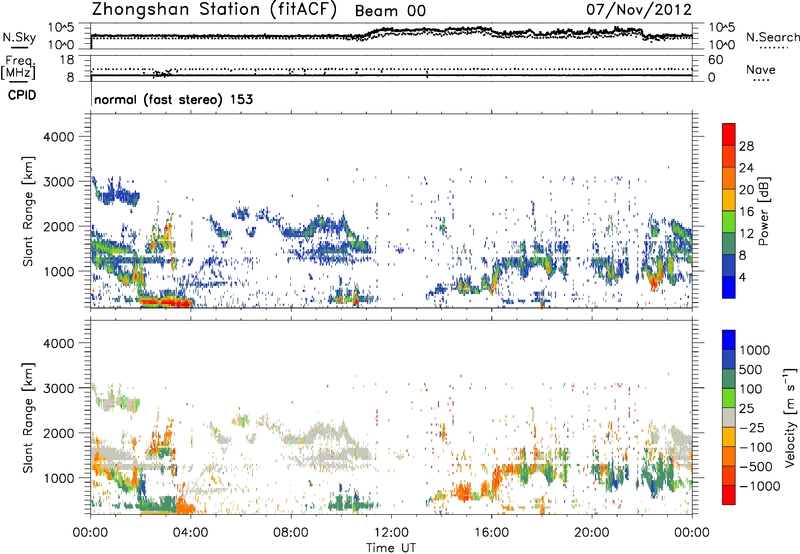Click the dark blue bottom of Power color bar

[x=729, y=287]
